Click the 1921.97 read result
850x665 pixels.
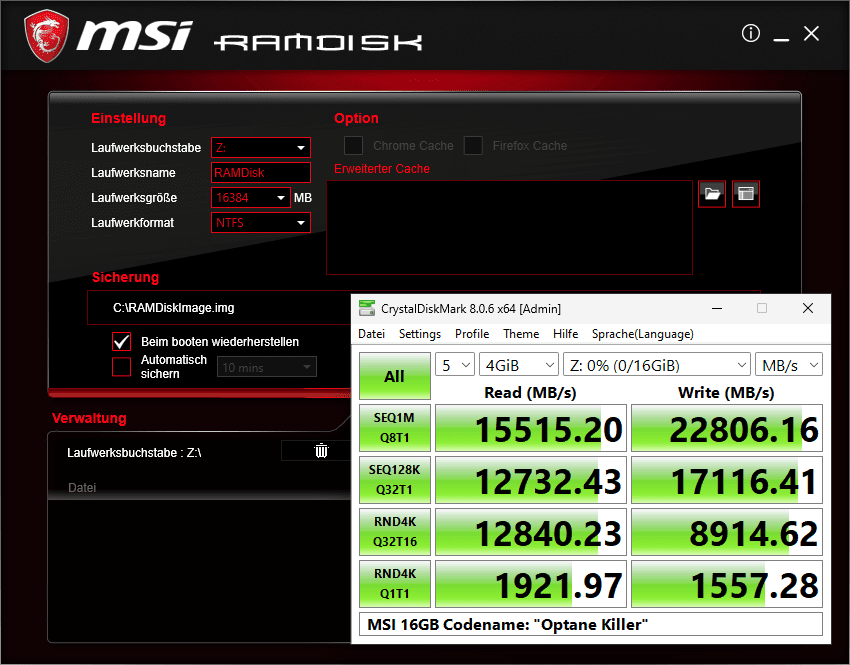click(531, 584)
